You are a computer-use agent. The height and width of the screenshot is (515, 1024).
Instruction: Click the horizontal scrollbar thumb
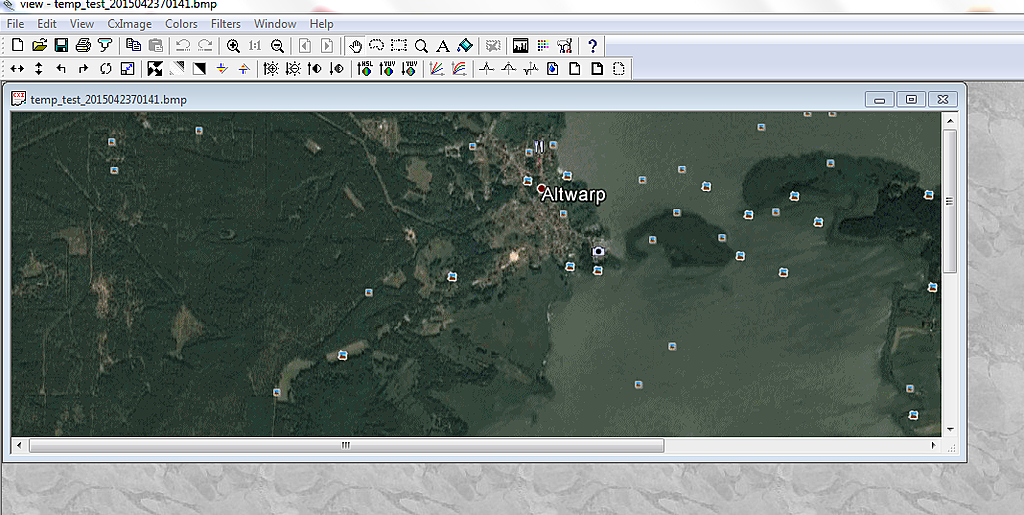(x=346, y=445)
